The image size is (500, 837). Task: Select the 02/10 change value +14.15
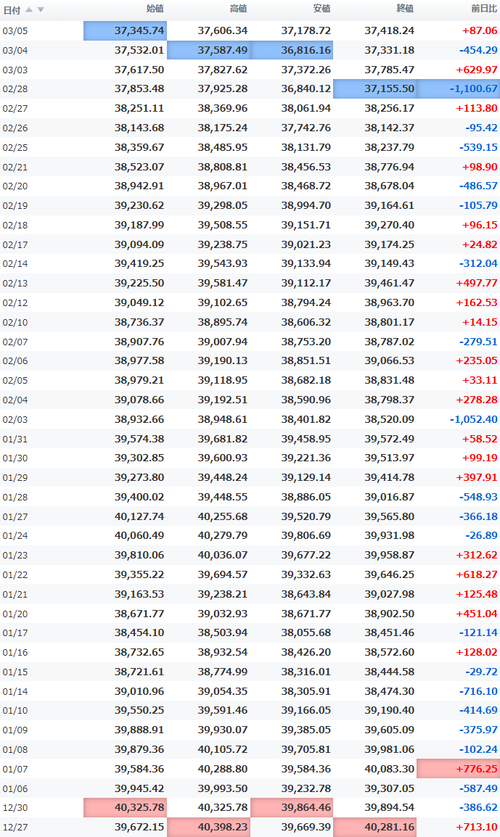(480, 322)
